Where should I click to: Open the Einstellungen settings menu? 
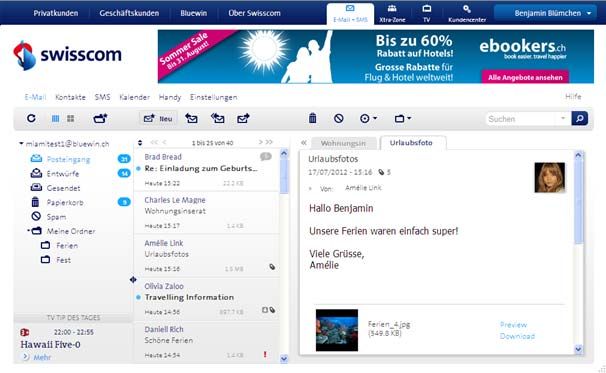click(213, 97)
